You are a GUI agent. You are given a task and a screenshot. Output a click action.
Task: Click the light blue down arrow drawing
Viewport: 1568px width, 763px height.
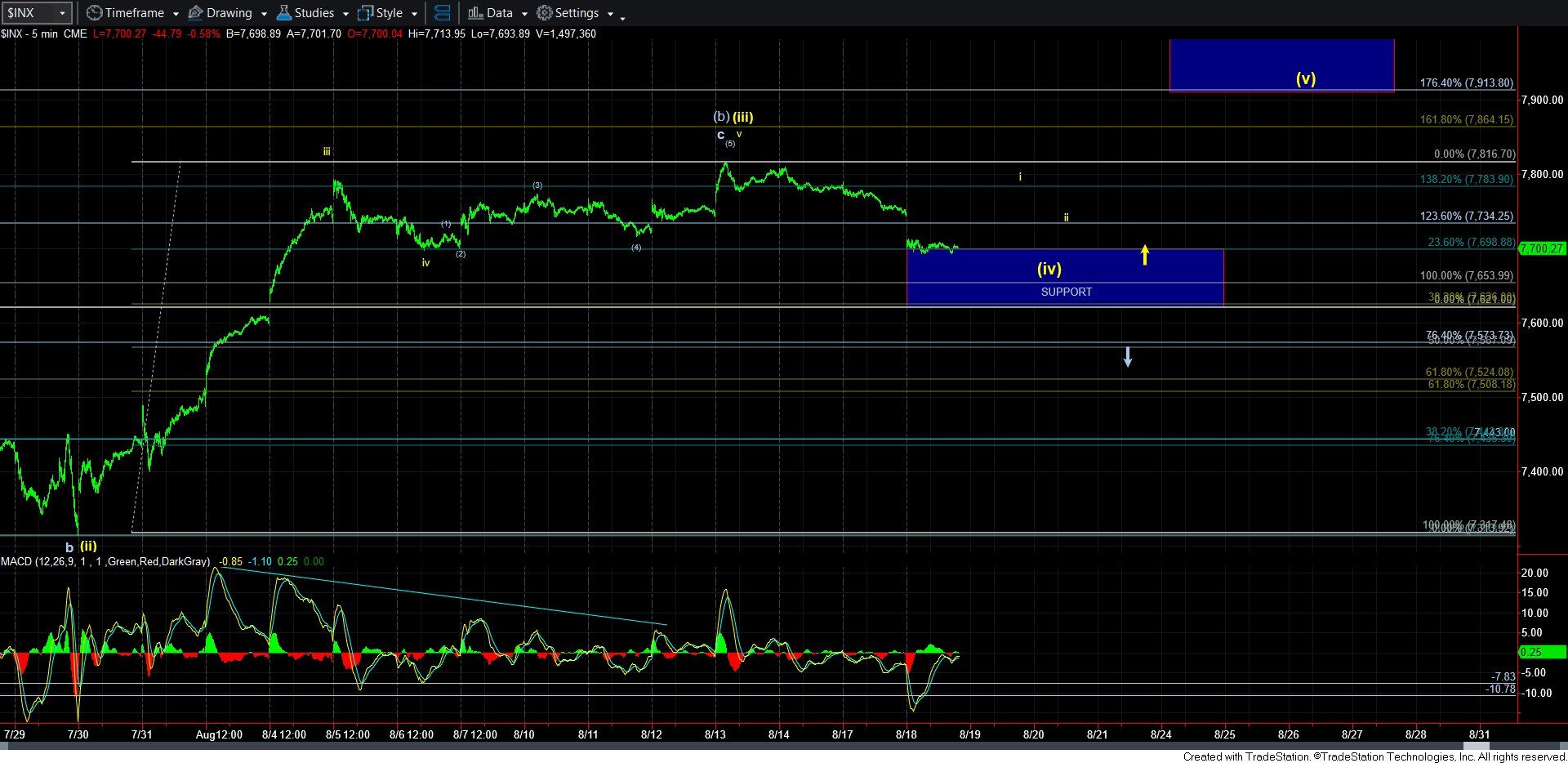click(1128, 356)
